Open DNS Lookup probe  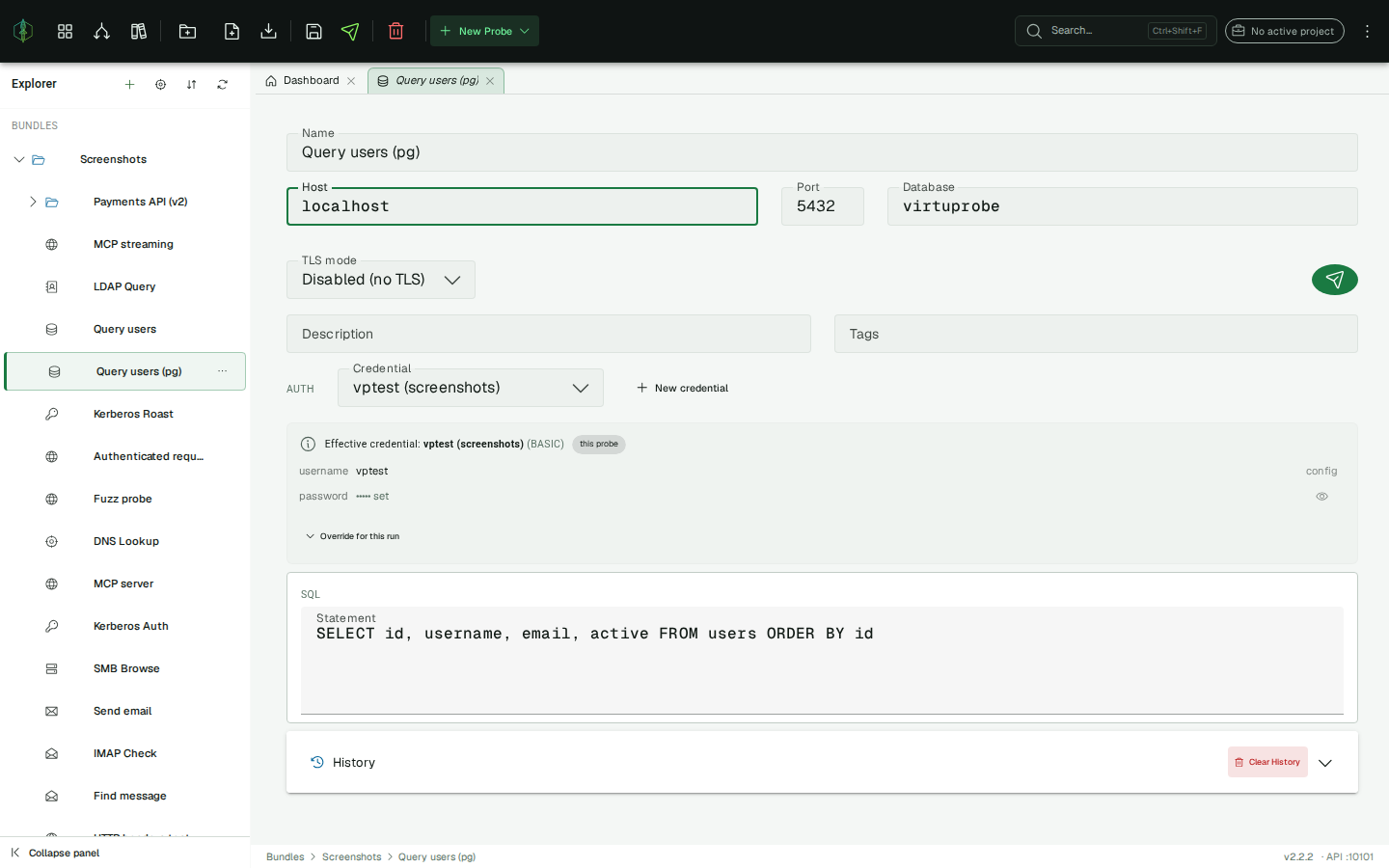(125, 541)
